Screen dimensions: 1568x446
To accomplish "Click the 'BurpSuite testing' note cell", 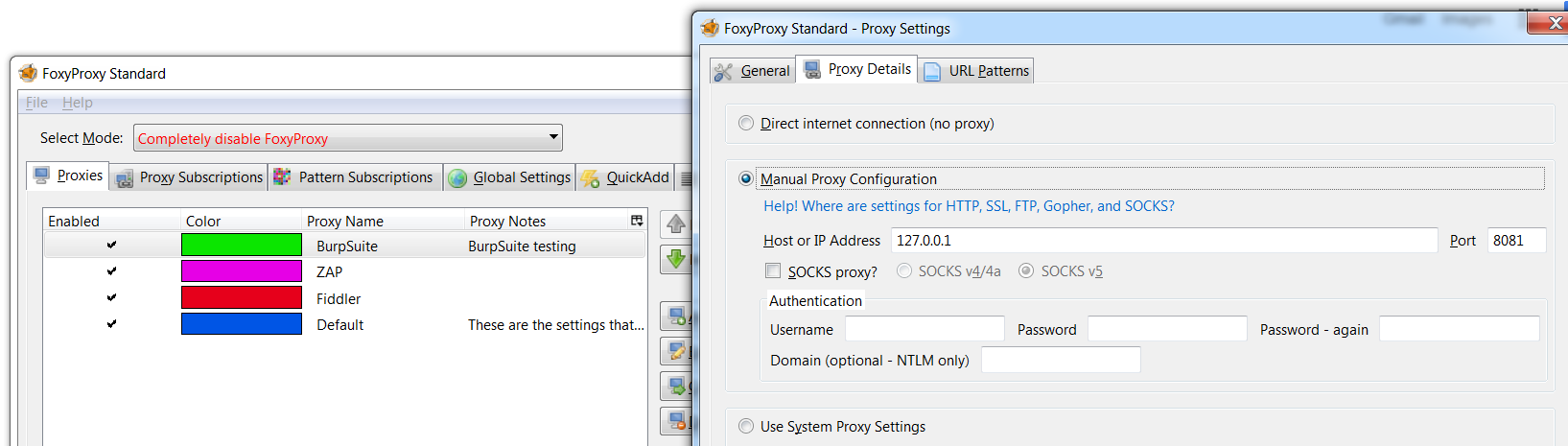I will (522, 246).
